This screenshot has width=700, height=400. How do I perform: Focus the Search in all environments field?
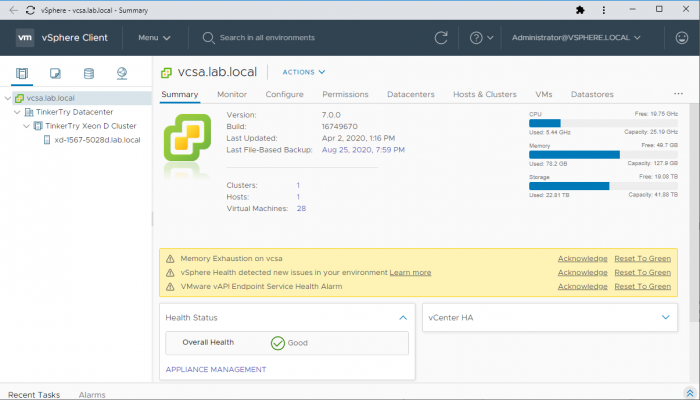coord(267,38)
